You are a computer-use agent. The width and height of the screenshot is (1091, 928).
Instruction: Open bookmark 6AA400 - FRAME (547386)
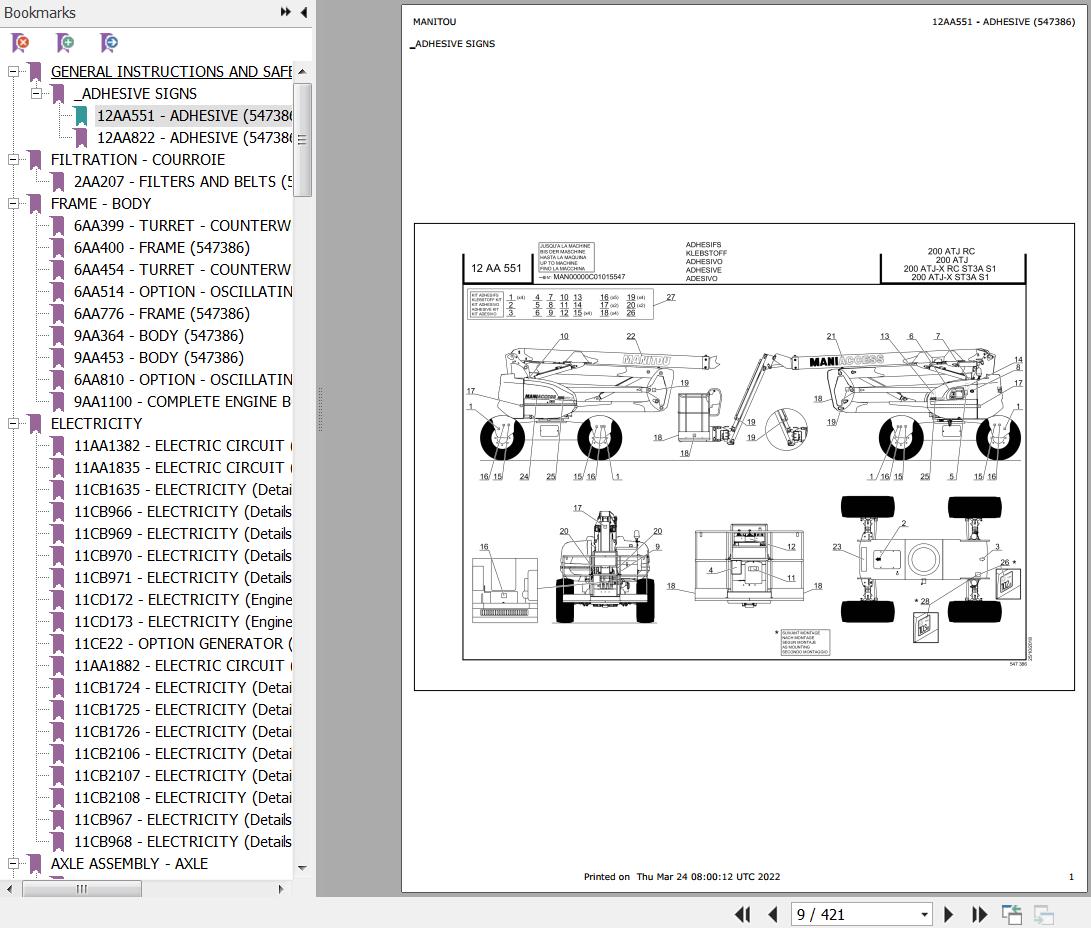tap(161, 248)
